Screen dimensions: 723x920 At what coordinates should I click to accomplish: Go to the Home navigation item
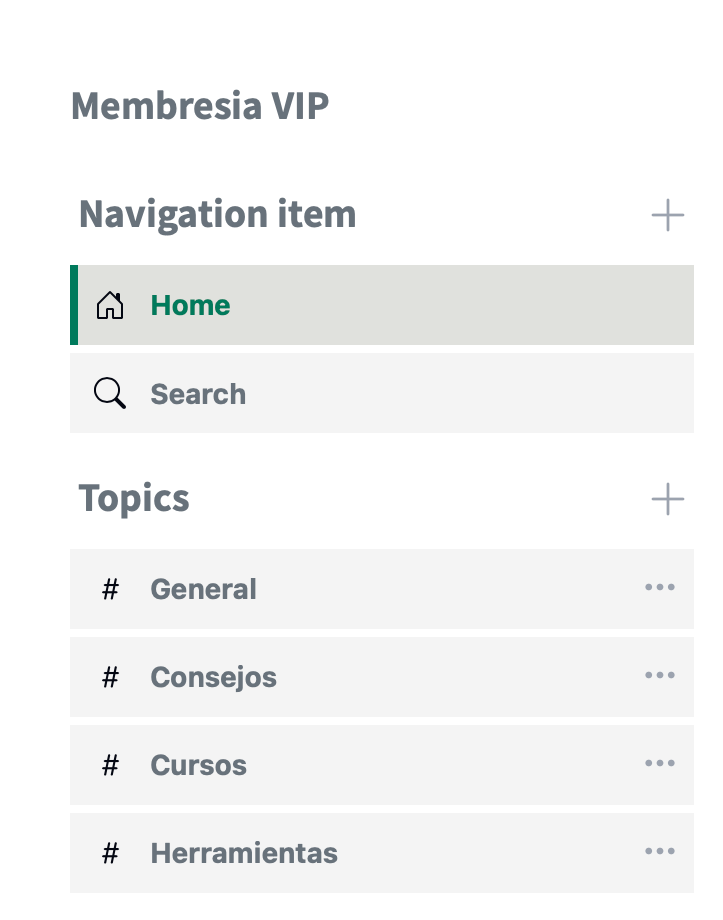tap(190, 305)
